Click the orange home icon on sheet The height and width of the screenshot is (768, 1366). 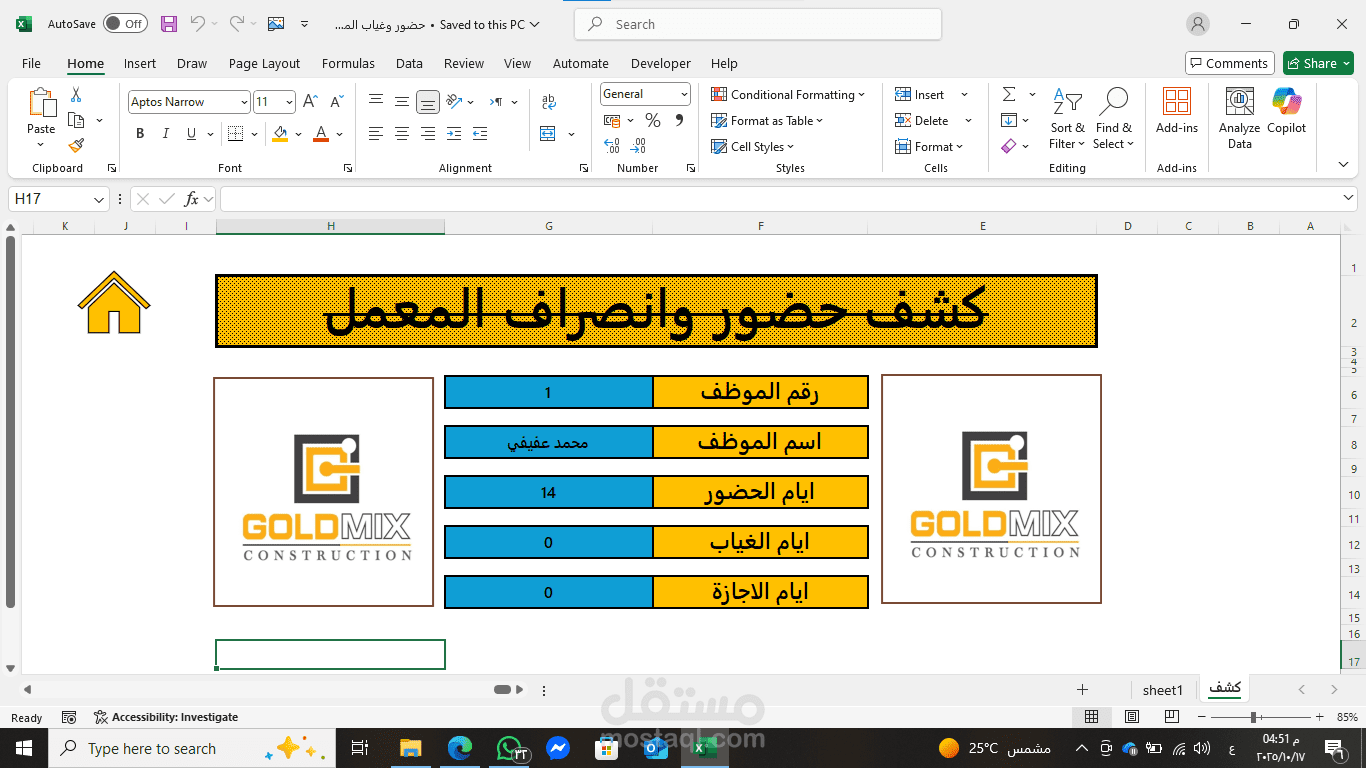tap(114, 302)
